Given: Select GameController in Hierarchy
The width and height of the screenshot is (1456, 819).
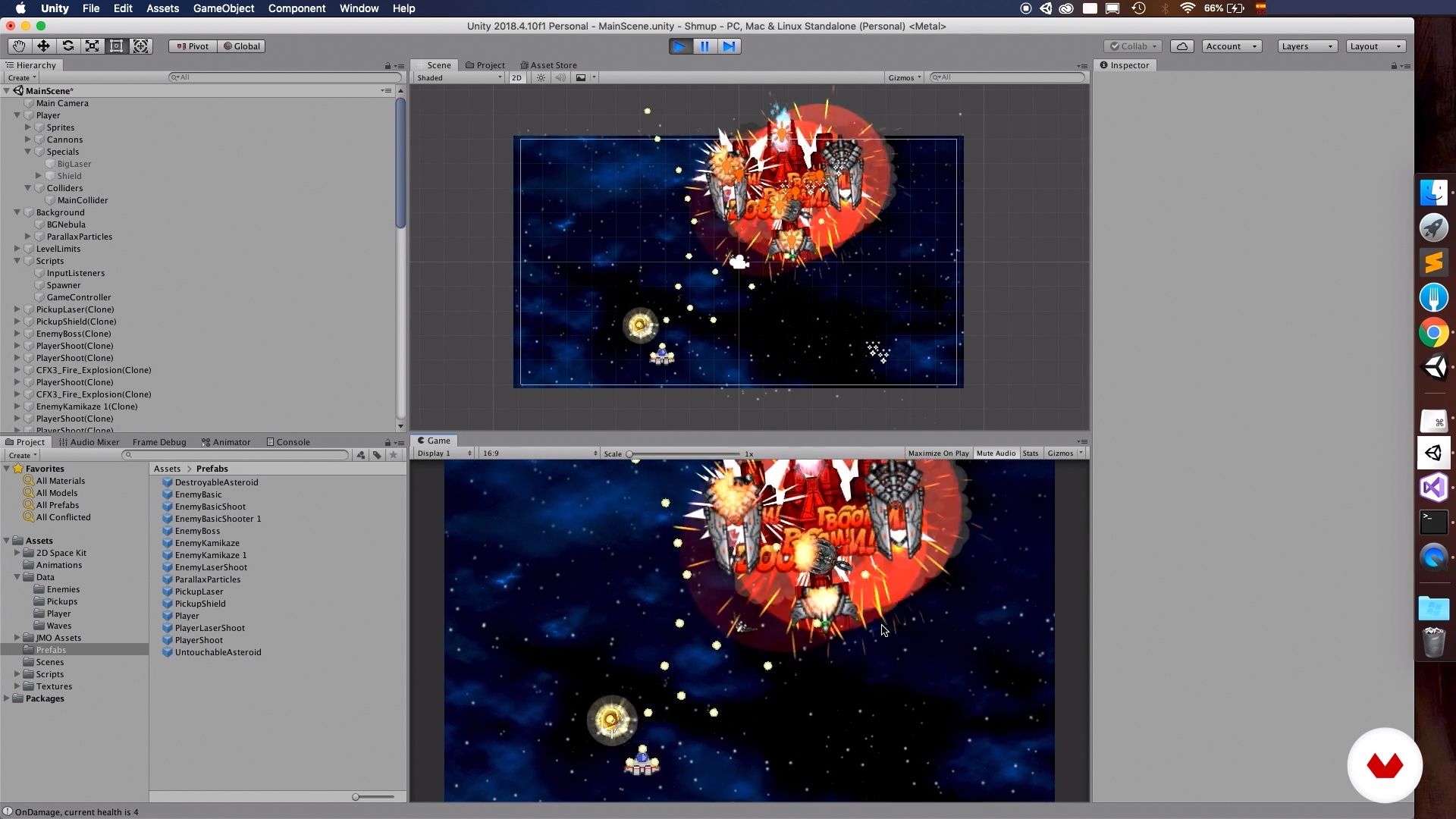Looking at the screenshot, I should (x=79, y=297).
